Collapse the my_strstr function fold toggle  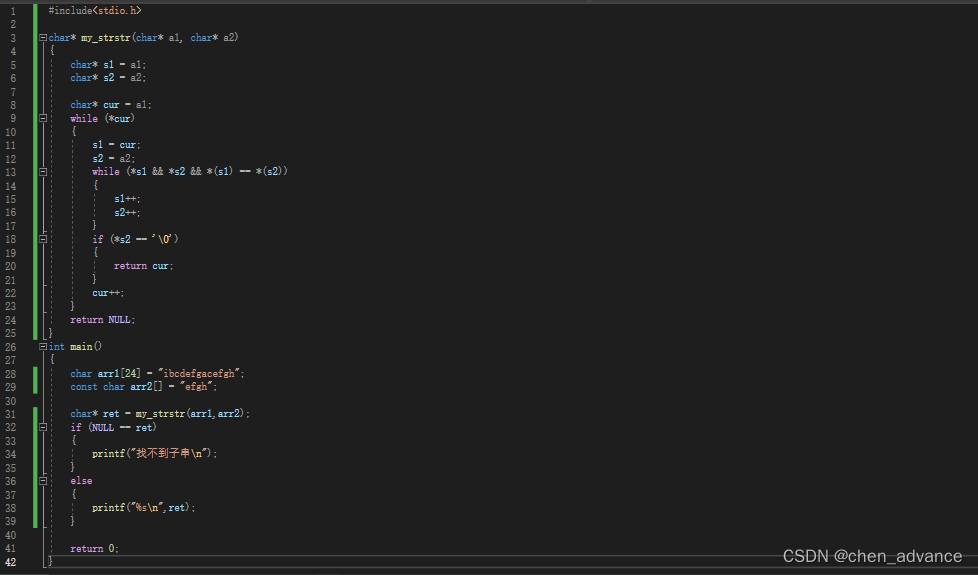(43, 37)
